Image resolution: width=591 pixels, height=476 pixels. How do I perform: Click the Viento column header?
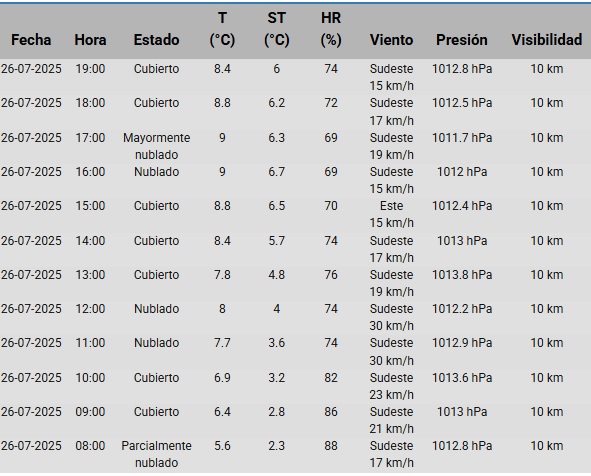pyautogui.click(x=392, y=40)
